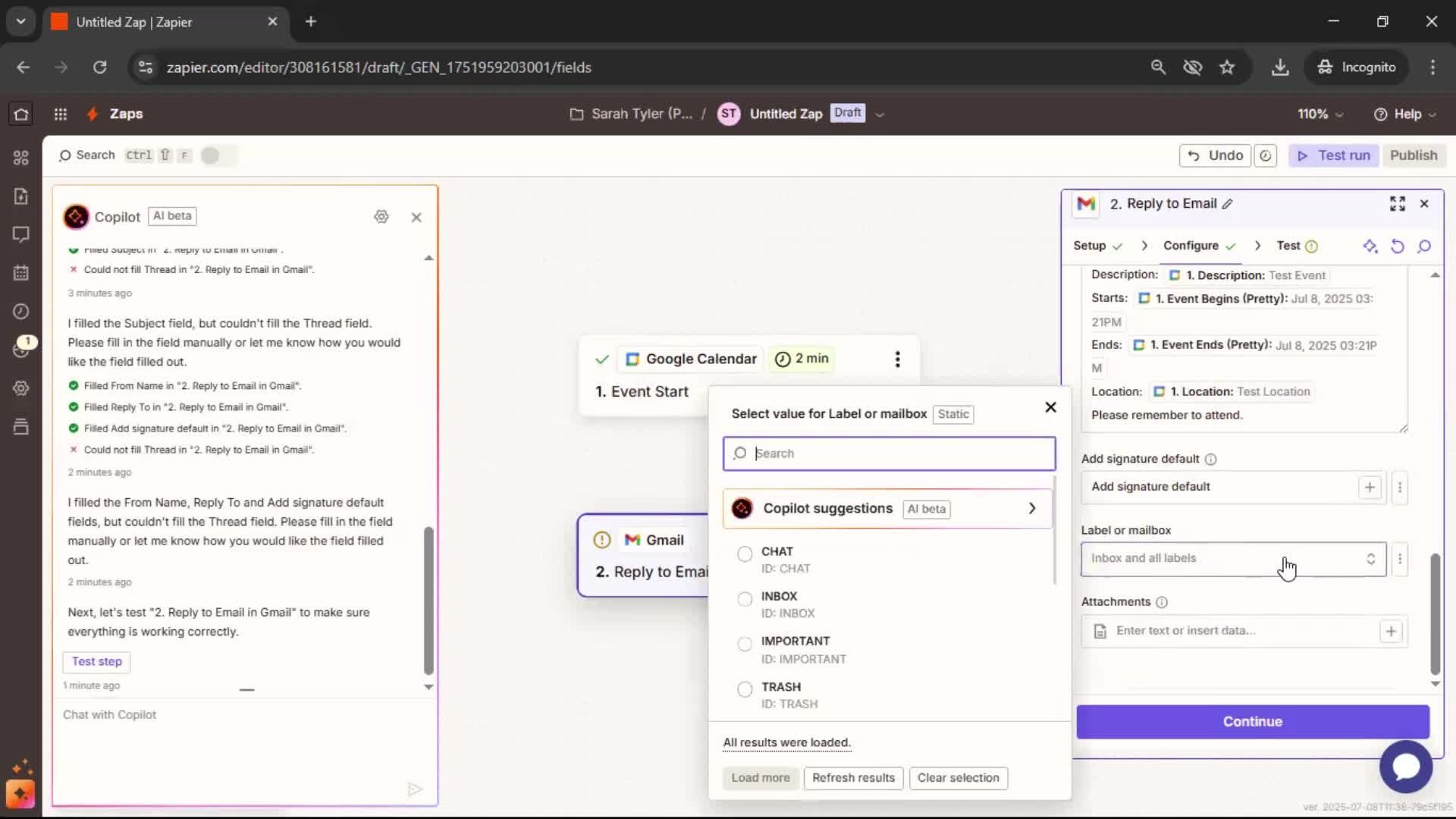Select the INBOX label radio button
This screenshot has width=1456, height=819.
click(745, 599)
